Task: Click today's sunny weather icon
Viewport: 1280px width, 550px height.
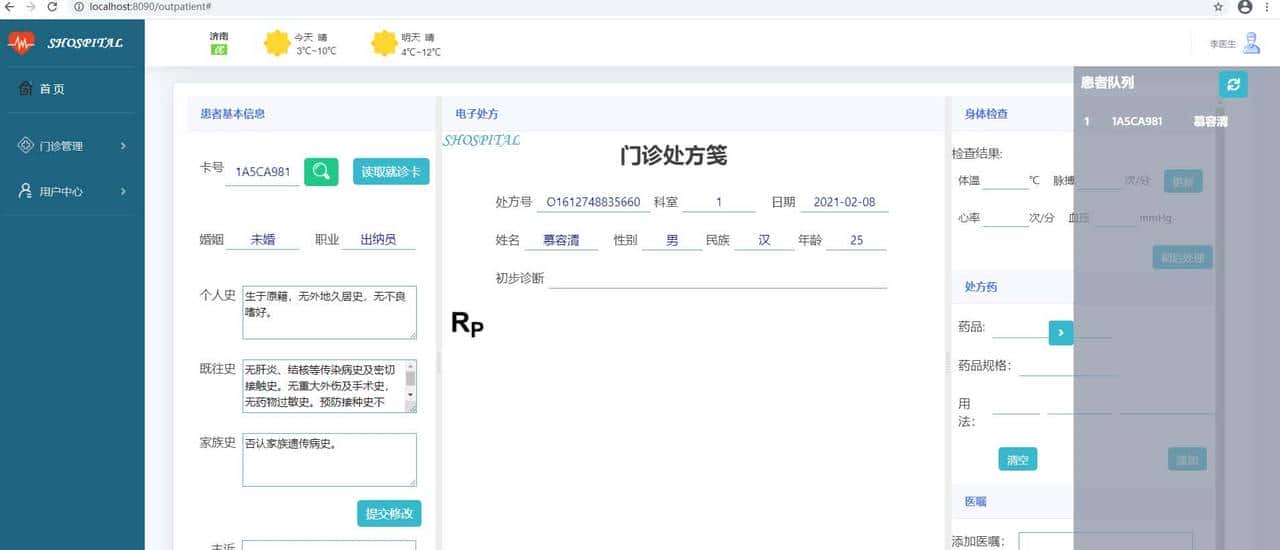Action: pyautogui.click(x=277, y=43)
